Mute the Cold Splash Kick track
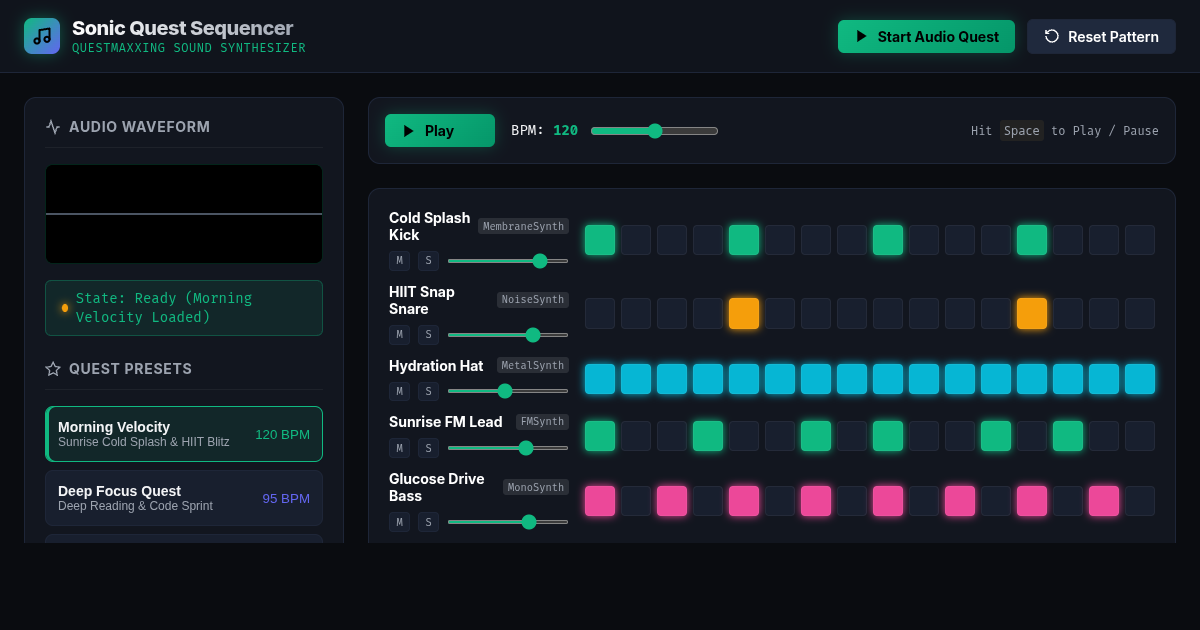Image resolution: width=1200 pixels, height=630 pixels. pyautogui.click(x=399, y=261)
